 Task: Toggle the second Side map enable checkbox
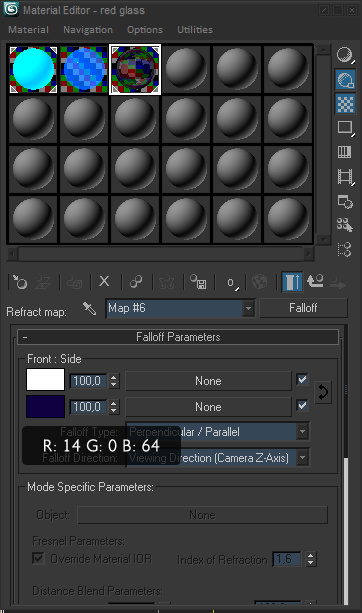[302, 405]
